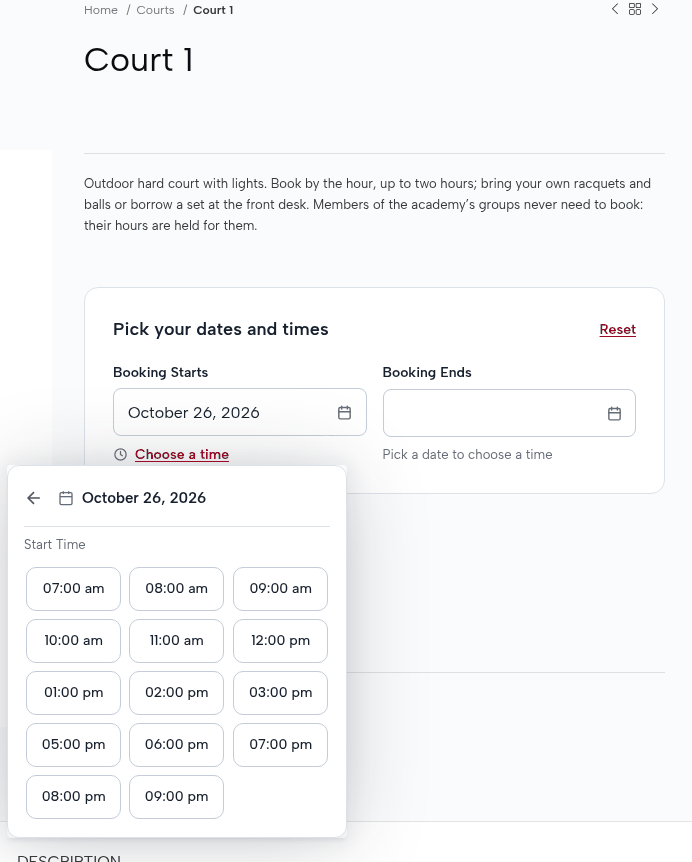Select the 10:00 am time slot
Viewport: 692px width, 862px height.
point(73,641)
